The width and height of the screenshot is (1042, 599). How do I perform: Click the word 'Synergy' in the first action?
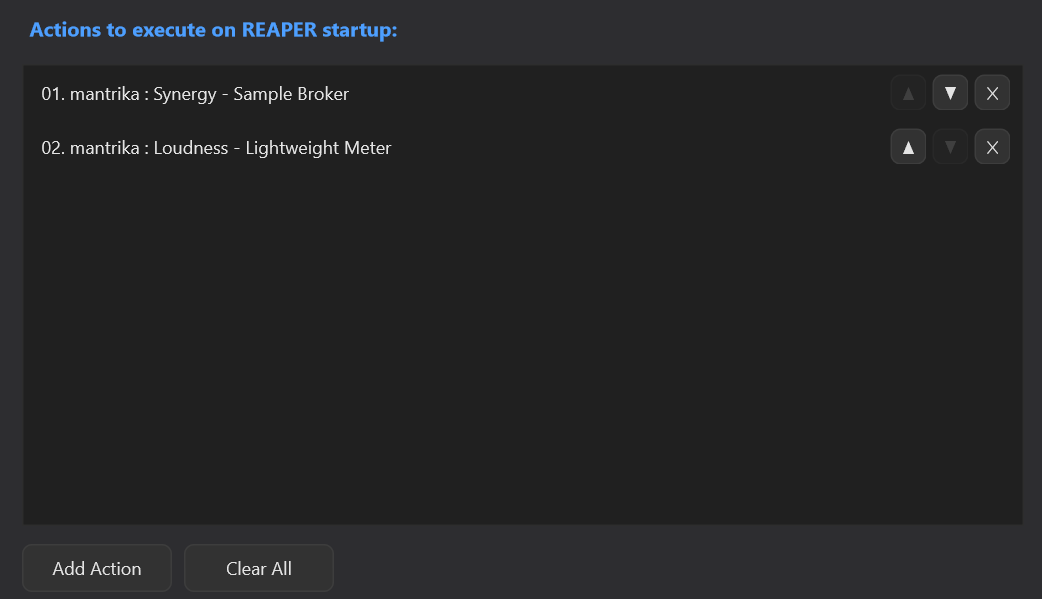click(x=185, y=94)
